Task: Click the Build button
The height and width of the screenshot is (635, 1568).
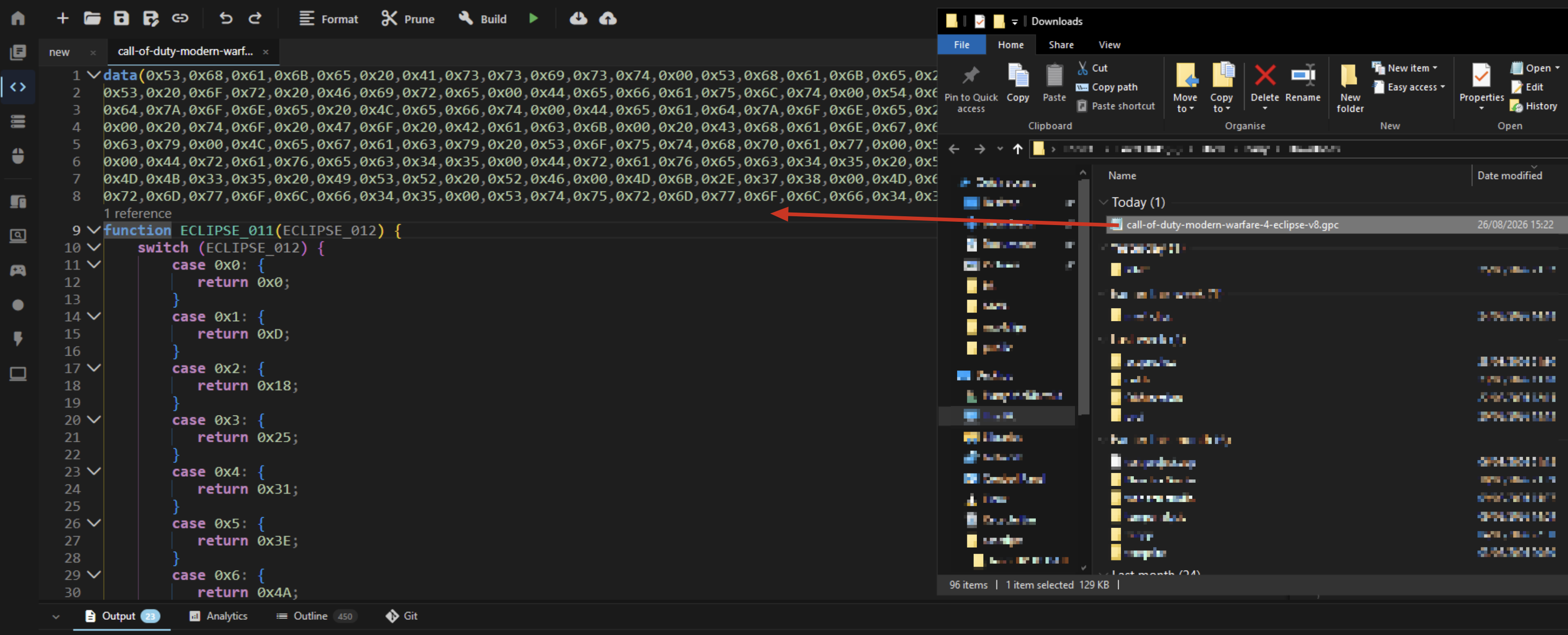Action: (x=482, y=19)
